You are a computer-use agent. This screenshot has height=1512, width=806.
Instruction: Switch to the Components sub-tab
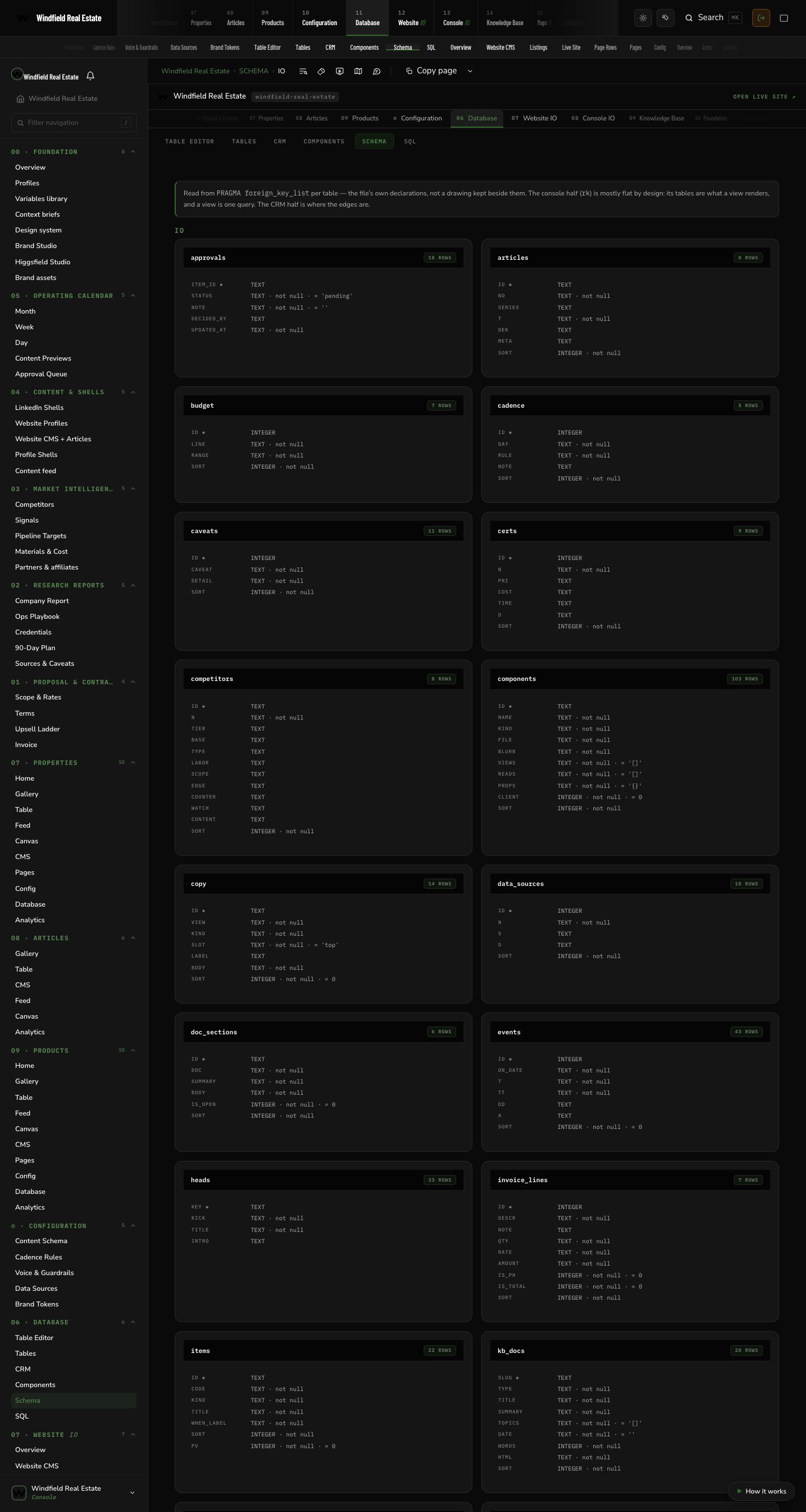324,142
